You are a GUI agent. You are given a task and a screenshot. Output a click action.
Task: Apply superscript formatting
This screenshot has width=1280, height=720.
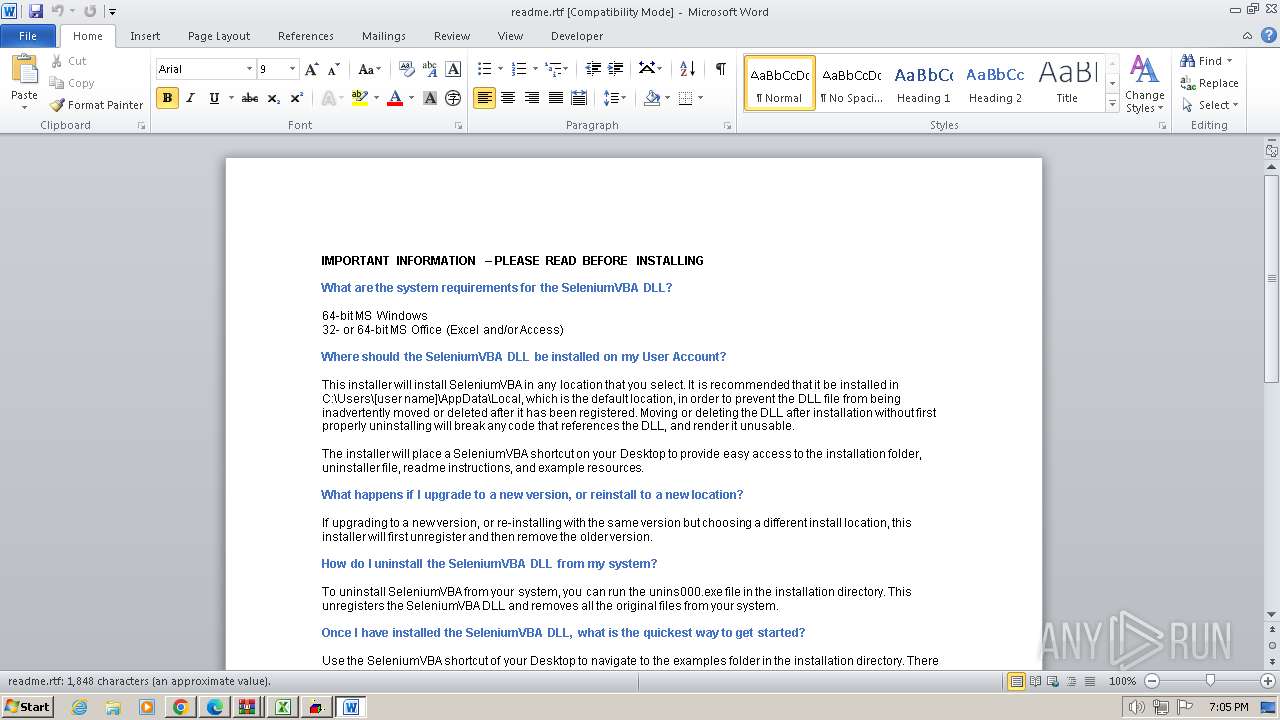pos(297,98)
